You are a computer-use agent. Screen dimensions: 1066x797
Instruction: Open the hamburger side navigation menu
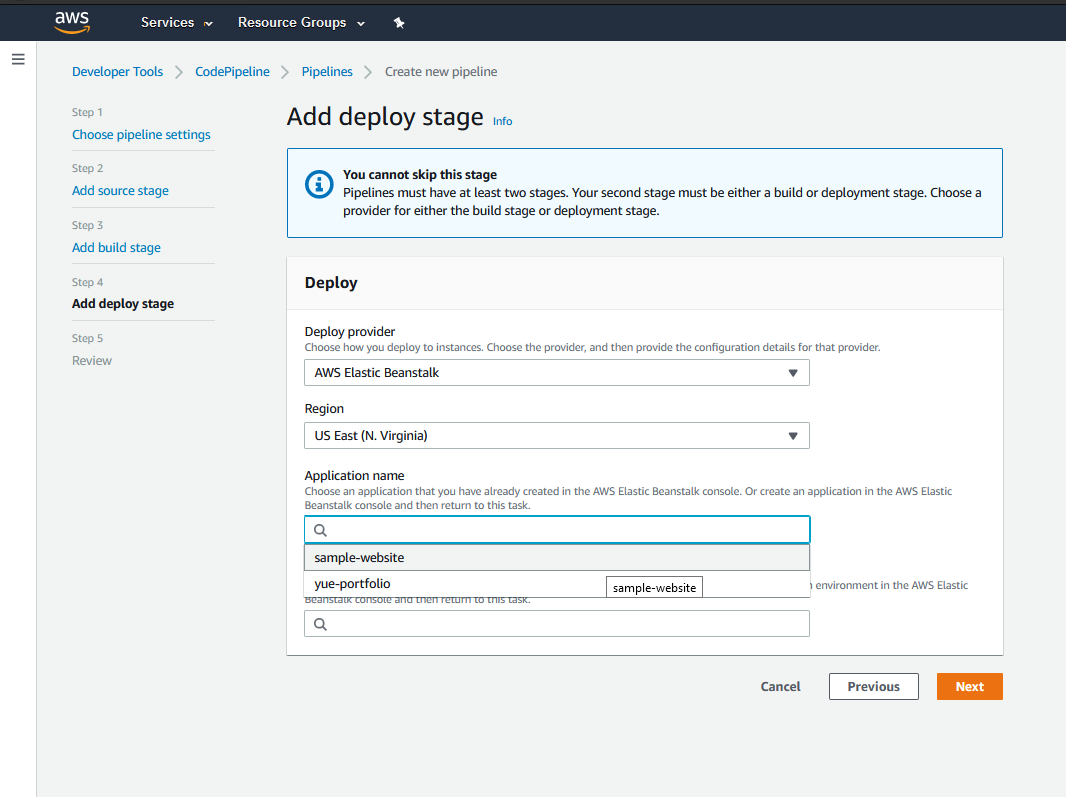click(x=18, y=59)
